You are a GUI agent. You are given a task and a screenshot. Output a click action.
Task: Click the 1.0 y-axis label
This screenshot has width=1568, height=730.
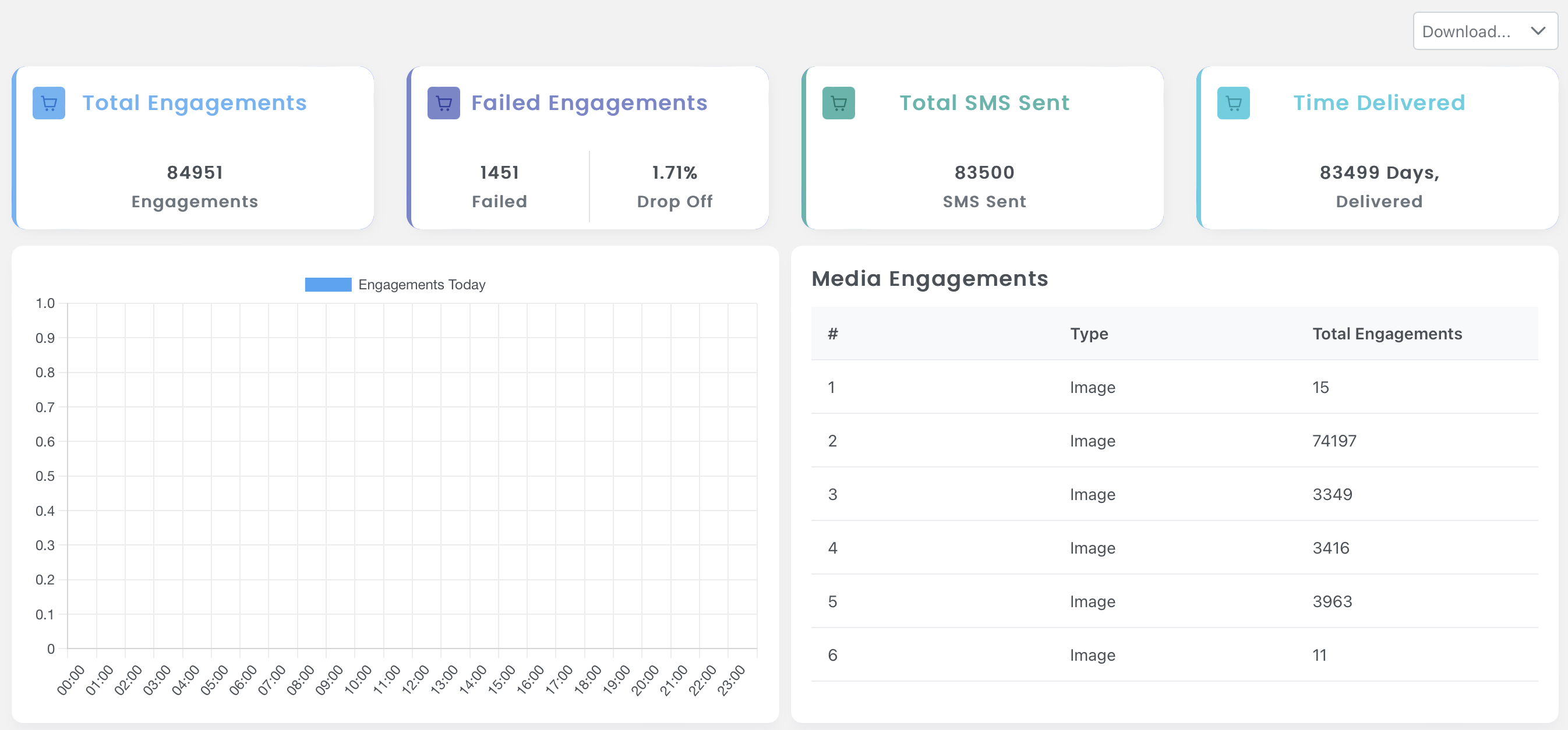pos(45,303)
